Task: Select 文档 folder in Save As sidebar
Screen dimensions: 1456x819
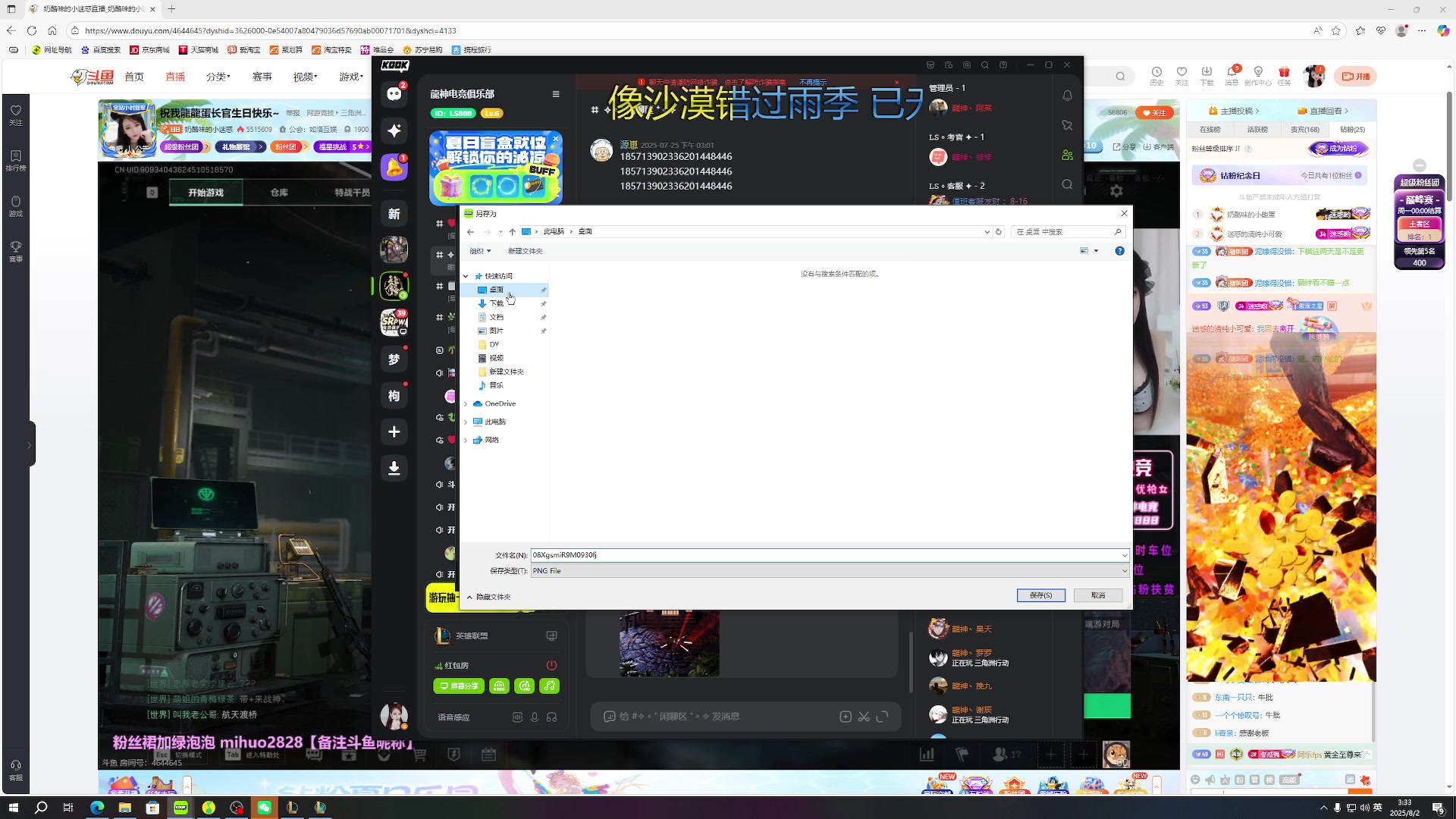Action: pyautogui.click(x=496, y=317)
